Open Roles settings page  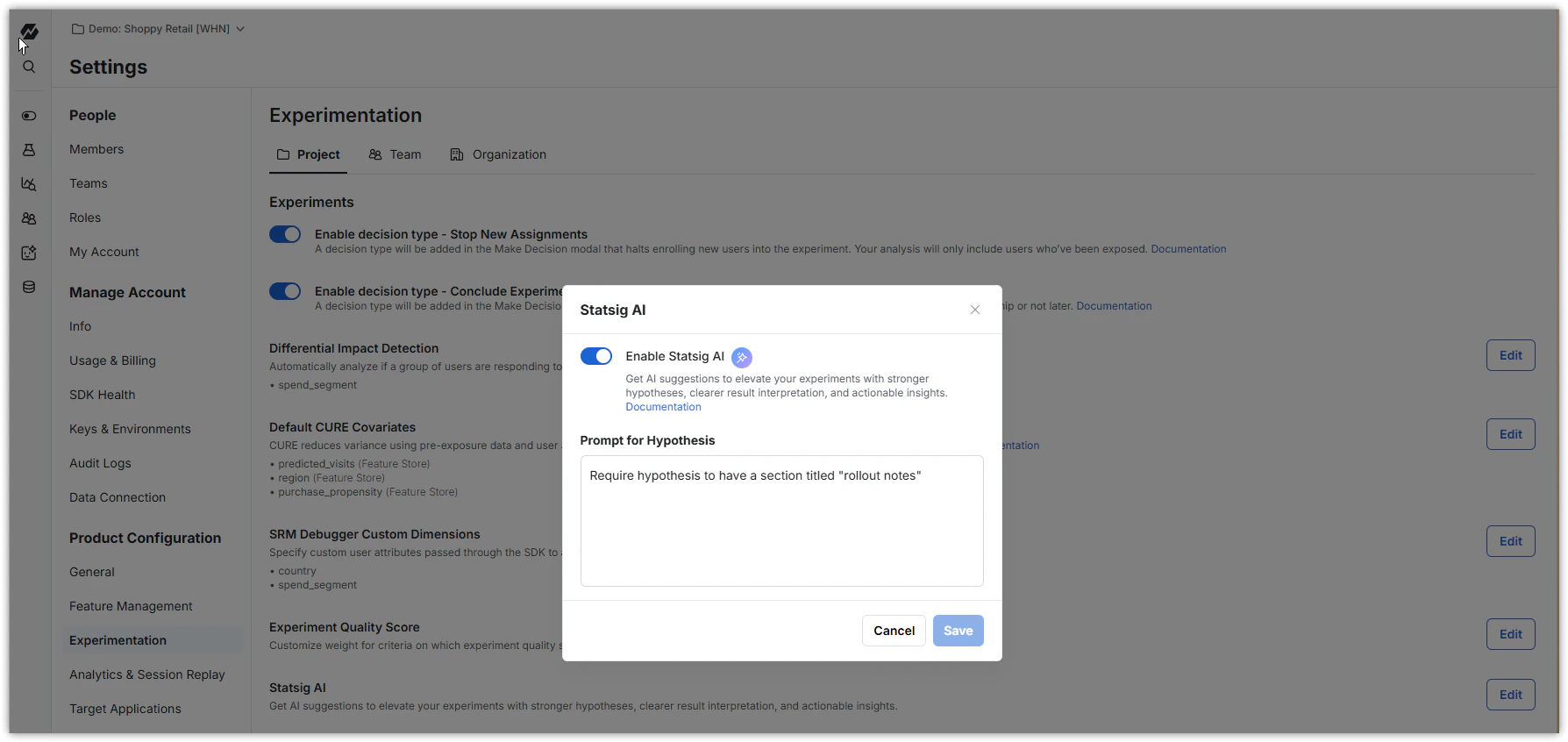(85, 218)
